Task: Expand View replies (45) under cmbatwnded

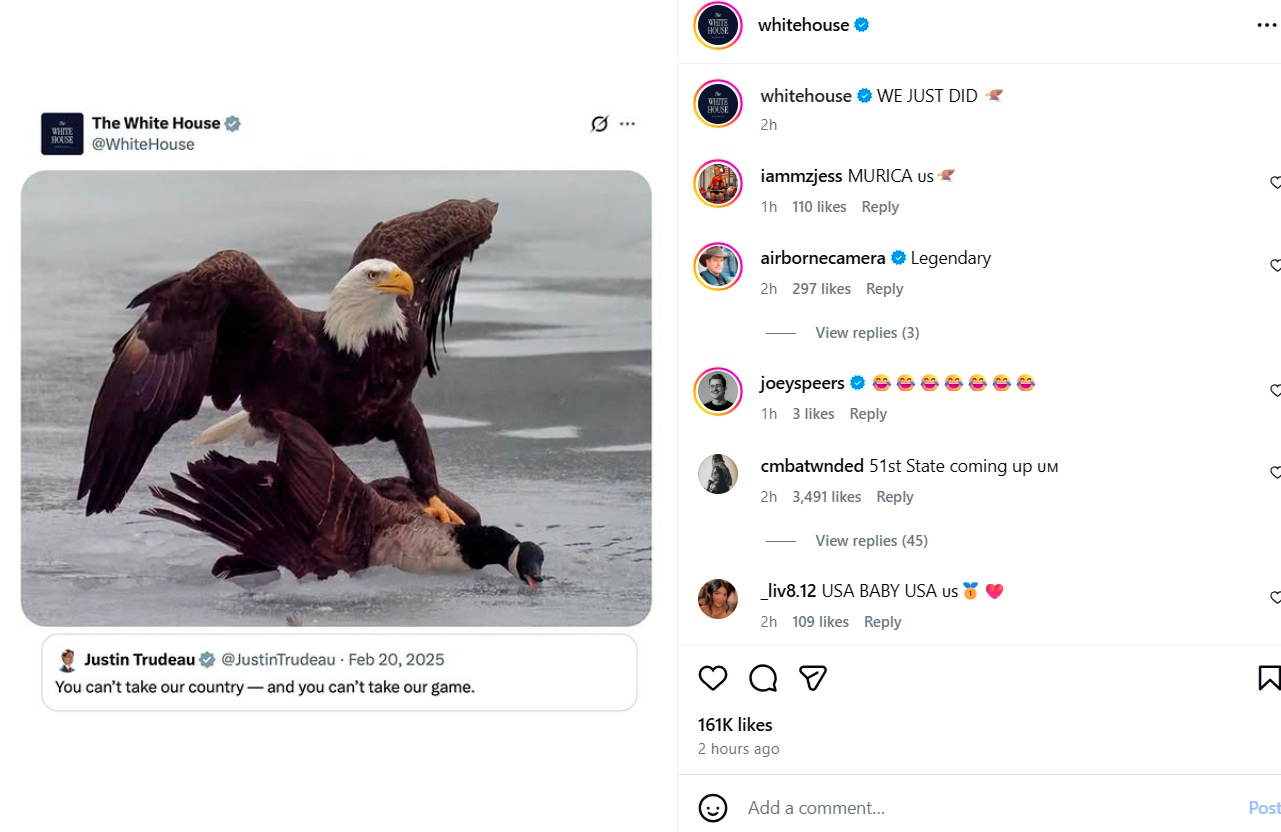Action: click(870, 540)
